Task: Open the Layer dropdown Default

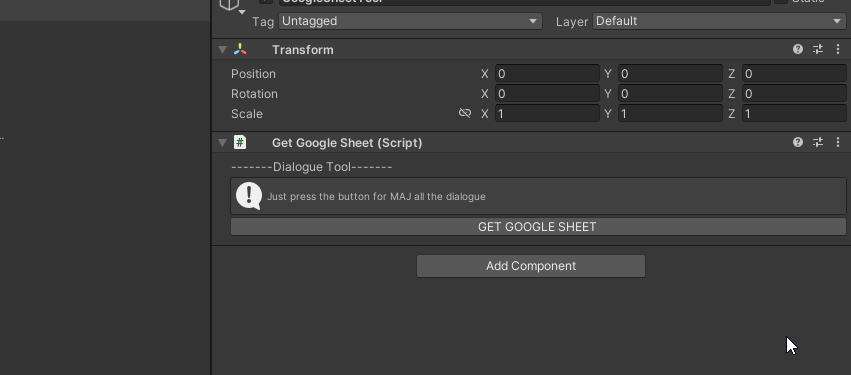Action: 719,21
